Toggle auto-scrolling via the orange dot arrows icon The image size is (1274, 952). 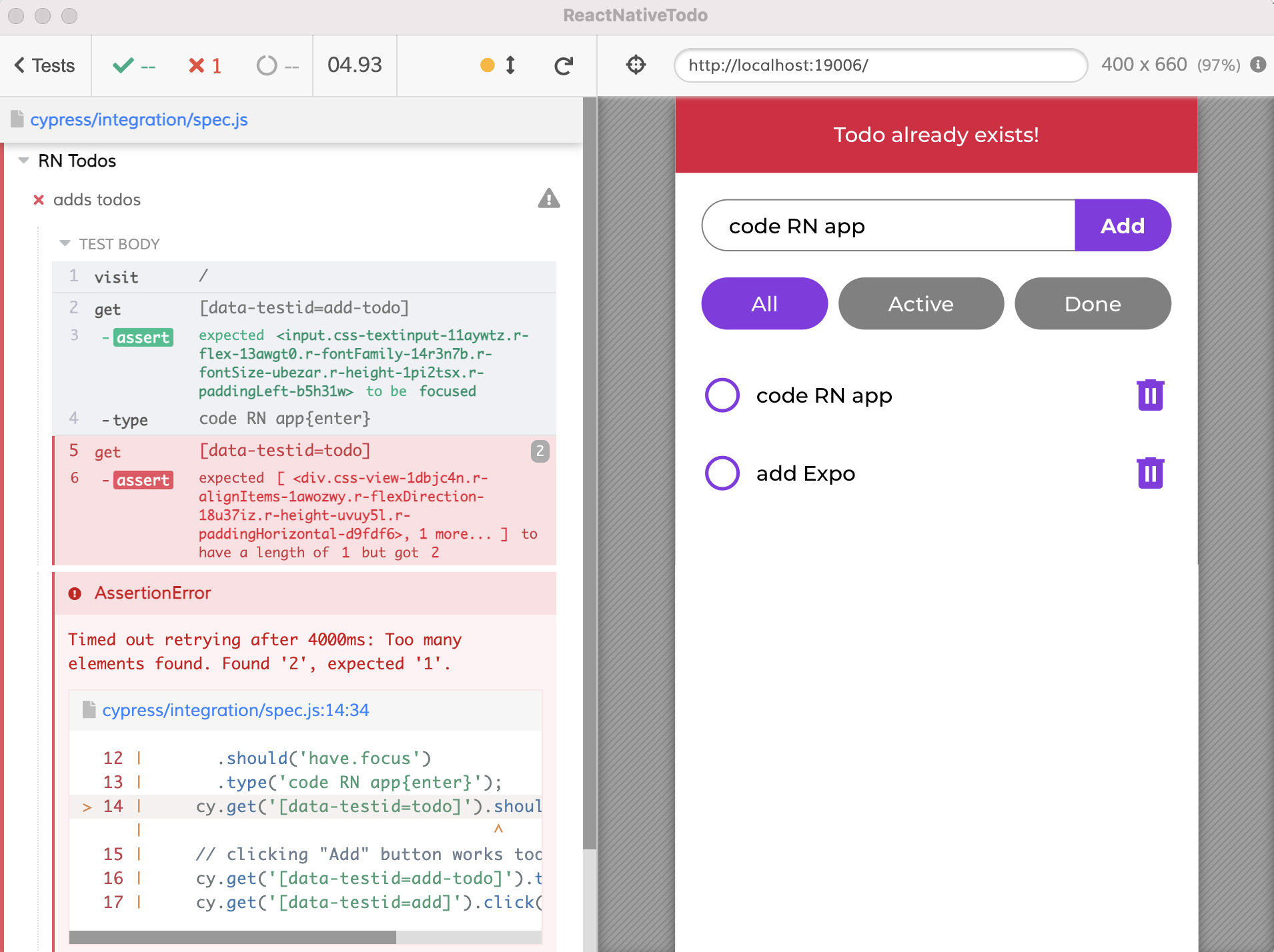[x=498, y=65]
